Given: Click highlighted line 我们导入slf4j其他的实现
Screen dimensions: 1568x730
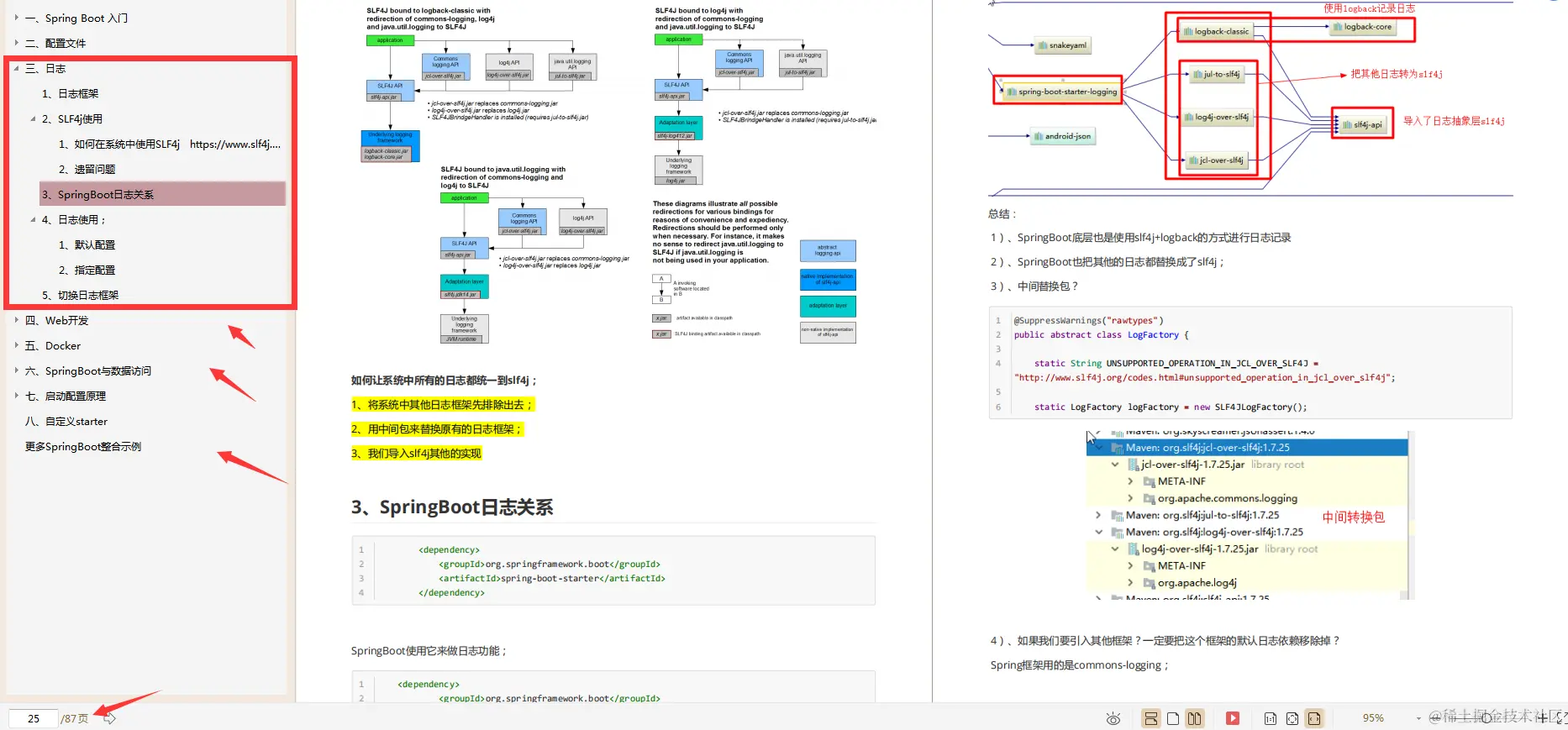Looking at the screenshot, I should coord(416,454).
